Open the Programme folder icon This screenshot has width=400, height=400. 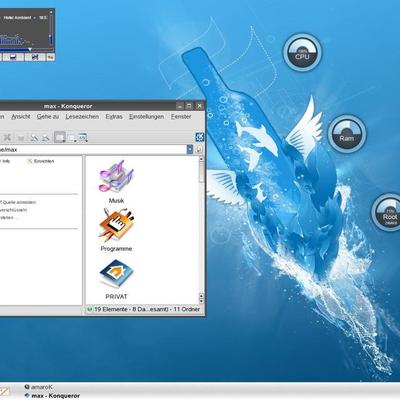click(x=116, y=225)
